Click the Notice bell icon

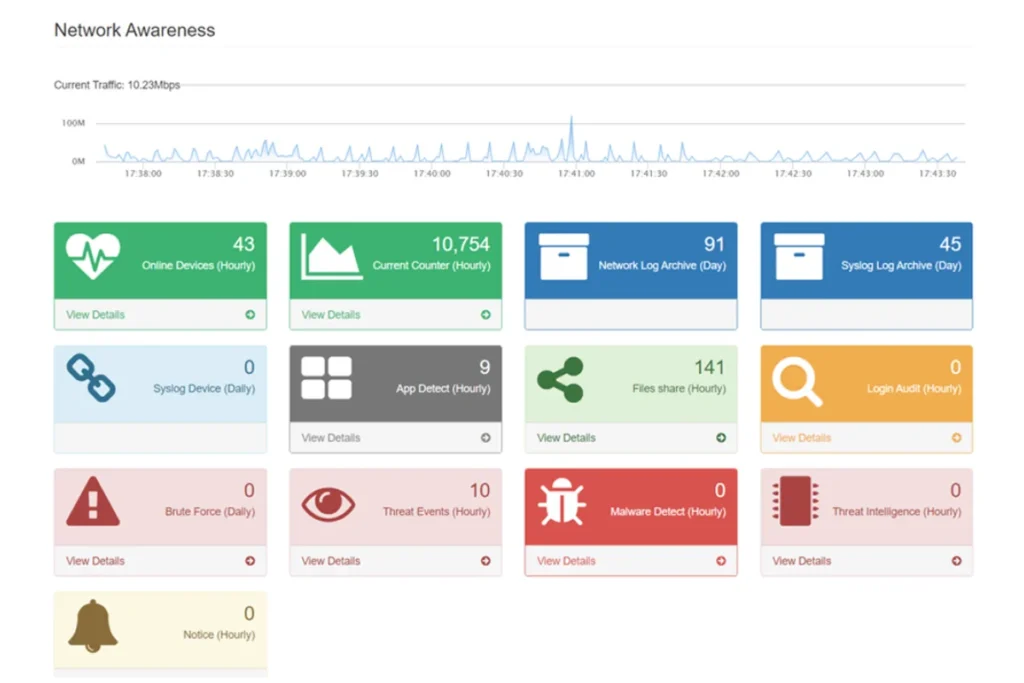click(x=92, y=627)
